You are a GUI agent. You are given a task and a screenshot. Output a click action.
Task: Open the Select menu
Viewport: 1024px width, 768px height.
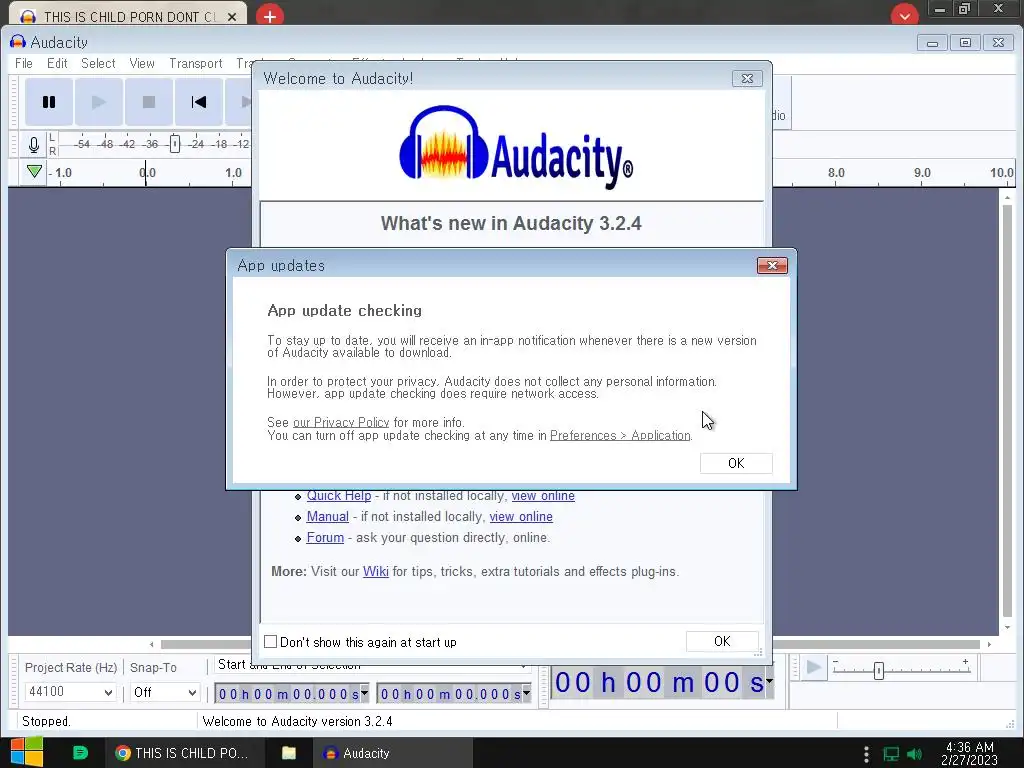pyautogui.click(x=98, y=63)
